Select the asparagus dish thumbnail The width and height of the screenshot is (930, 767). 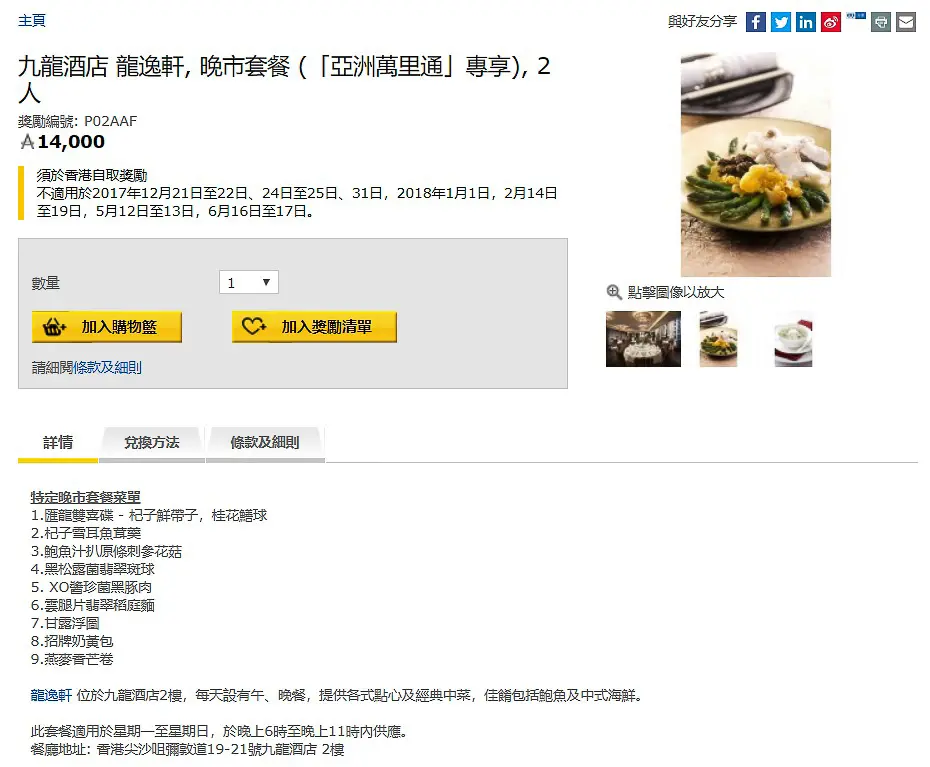718,339
